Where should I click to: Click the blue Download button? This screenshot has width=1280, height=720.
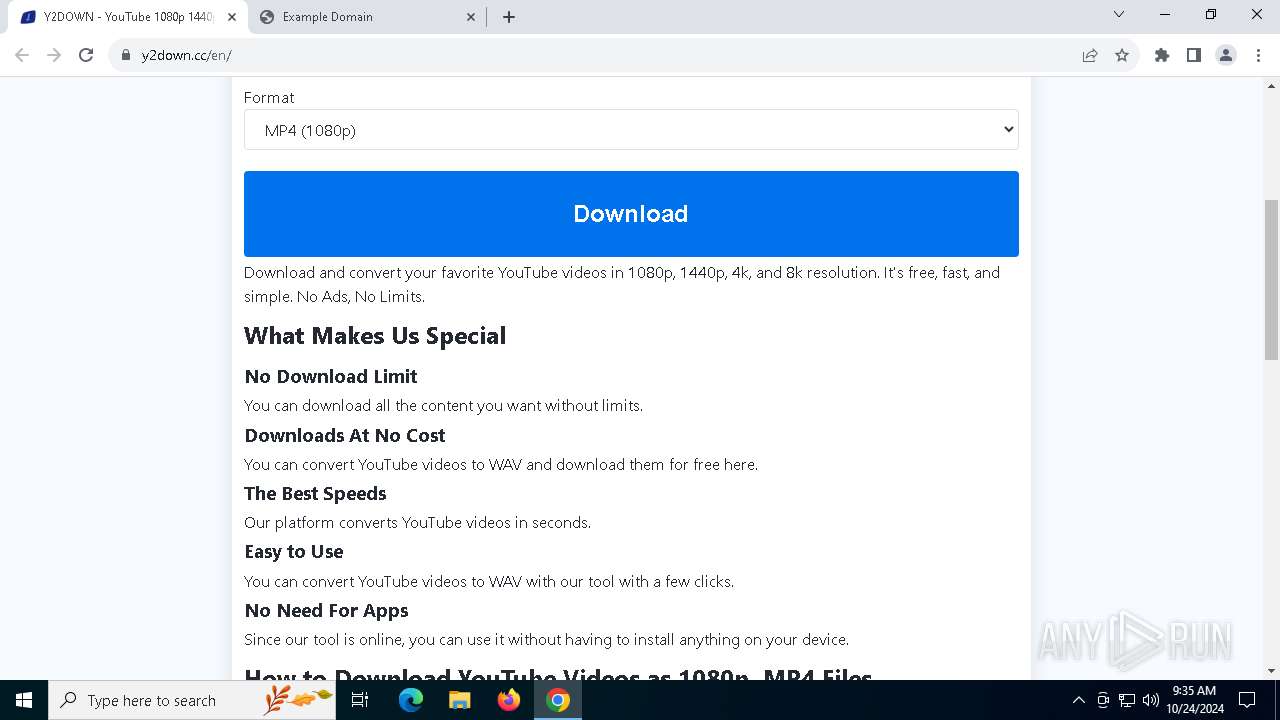(x=631, y=214)
